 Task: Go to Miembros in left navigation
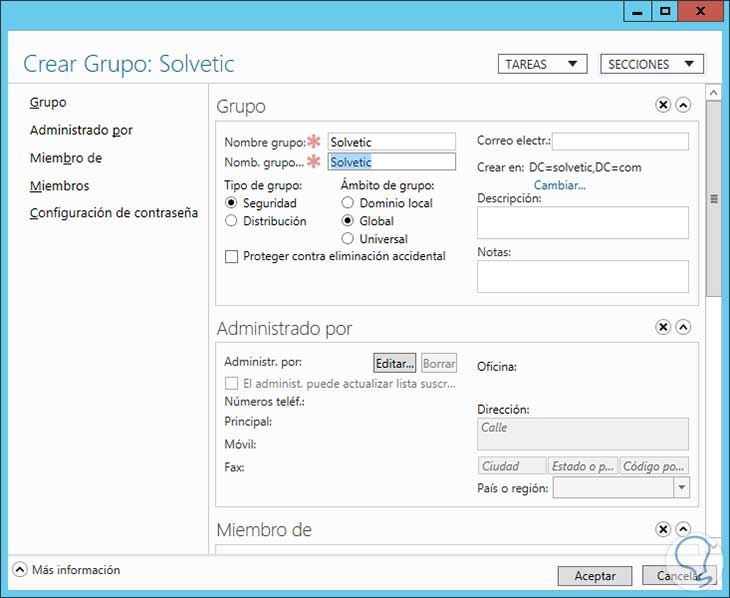(59, 186)
